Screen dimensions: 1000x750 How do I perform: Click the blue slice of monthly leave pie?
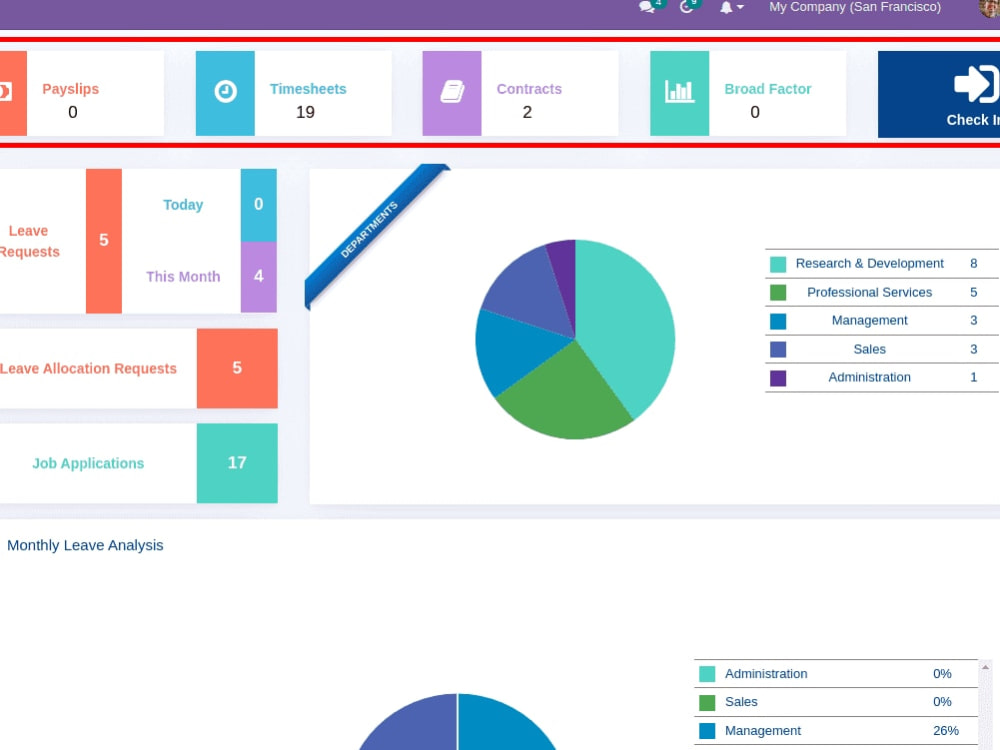tap(504, 724)
